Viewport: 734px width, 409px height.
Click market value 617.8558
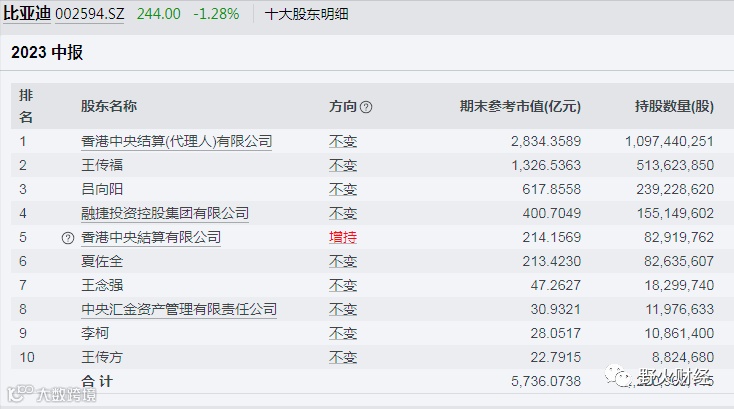click(551, 189)
